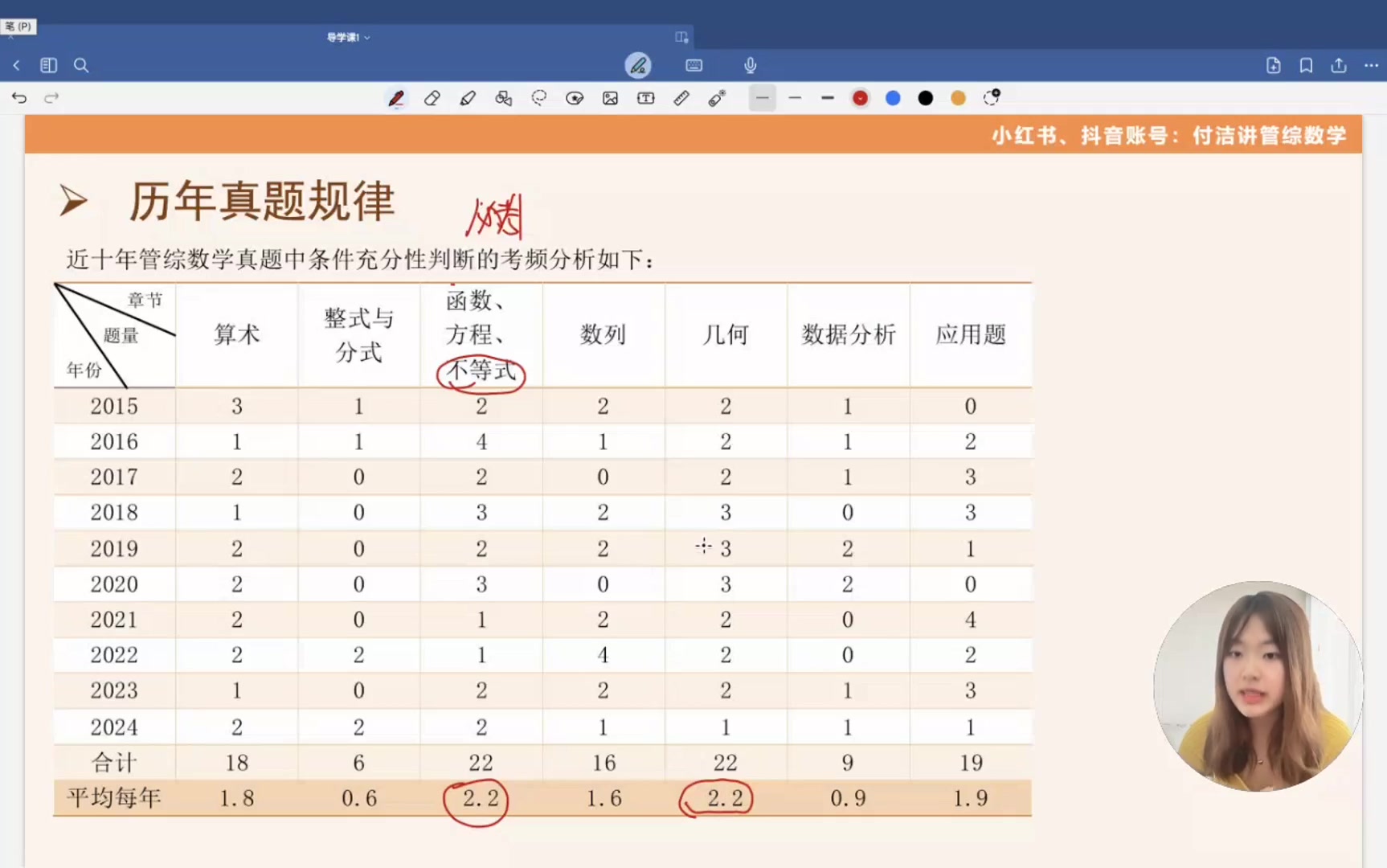The height and width of the screenshot is (868, 1387).
Task: Select the Laser pointer tool
Action: (717, 98)
